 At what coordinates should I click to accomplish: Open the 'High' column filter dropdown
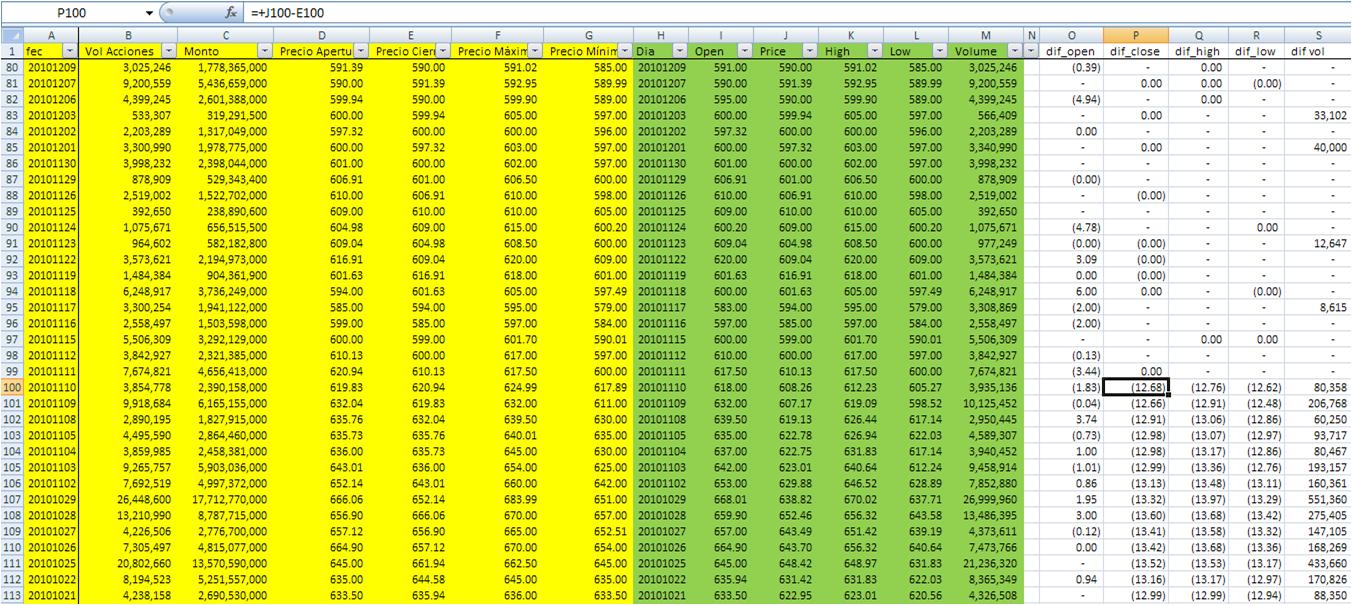pos(875,50)
